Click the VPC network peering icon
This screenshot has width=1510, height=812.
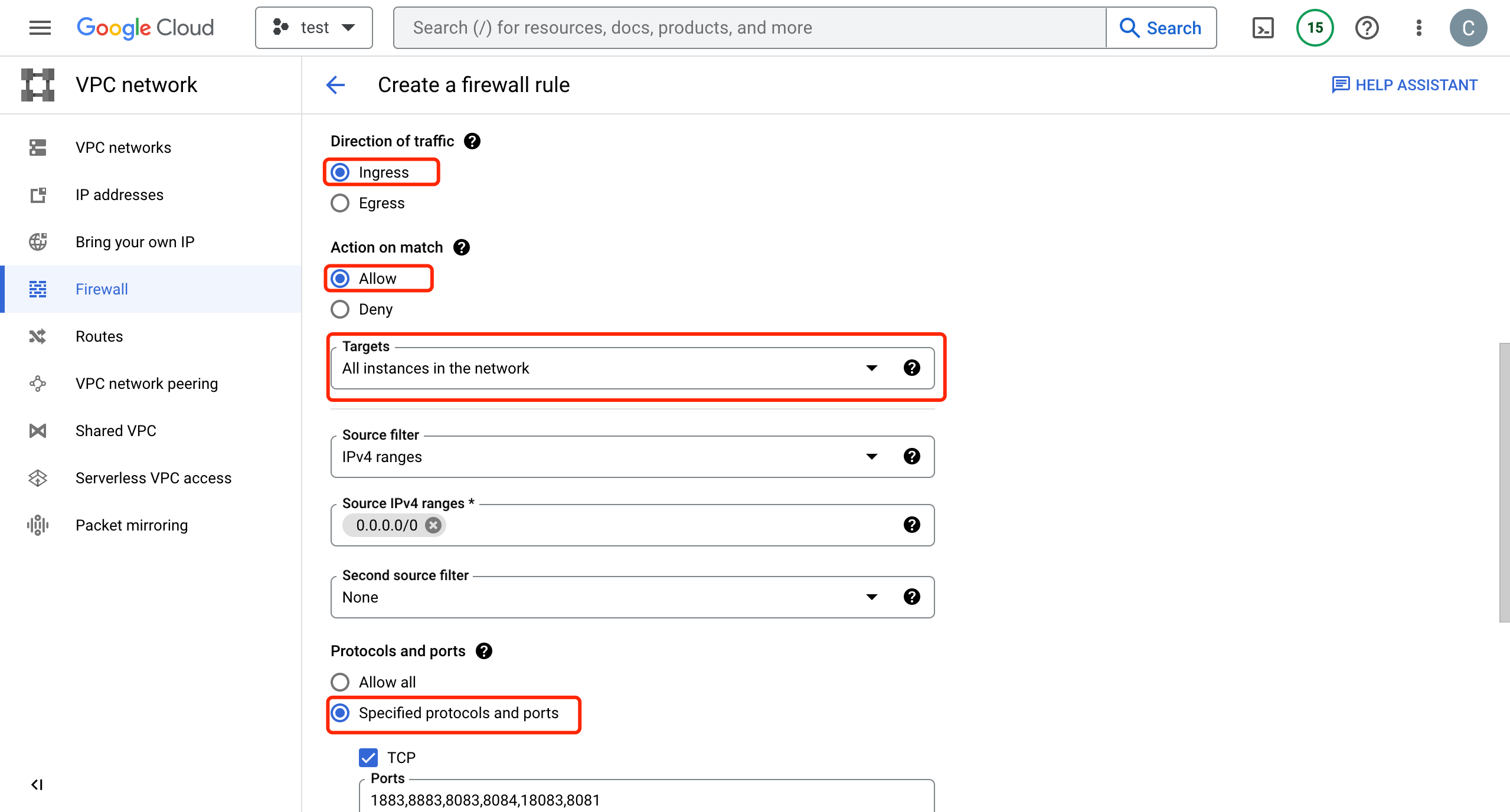pyautogui.click(x=38, y=383)
